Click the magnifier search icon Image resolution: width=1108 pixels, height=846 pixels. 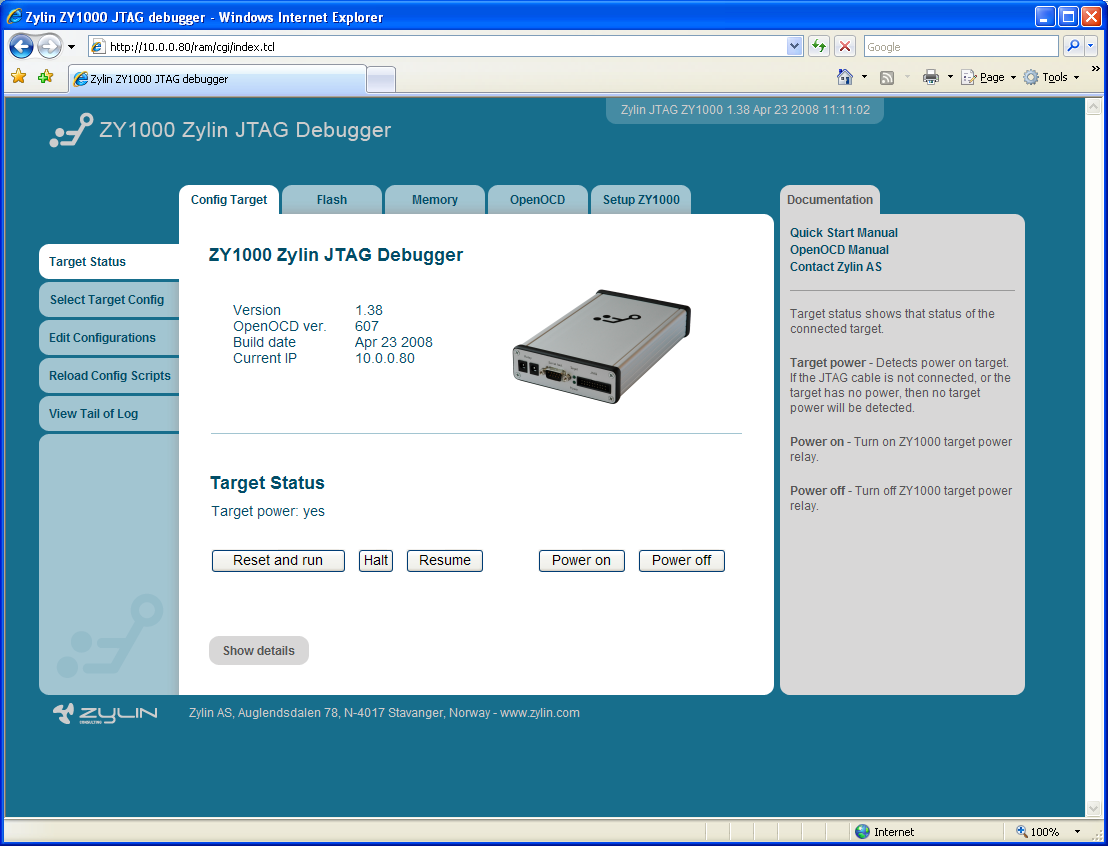1073,47
